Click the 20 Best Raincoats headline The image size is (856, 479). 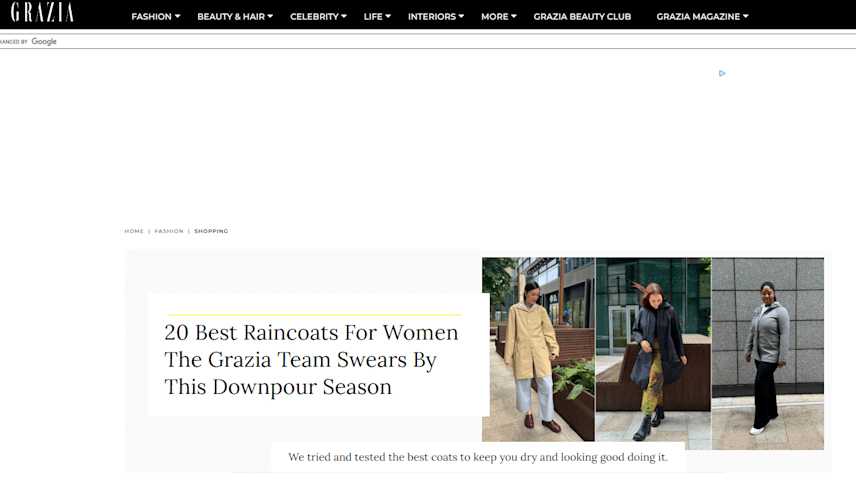coord(311,359)
